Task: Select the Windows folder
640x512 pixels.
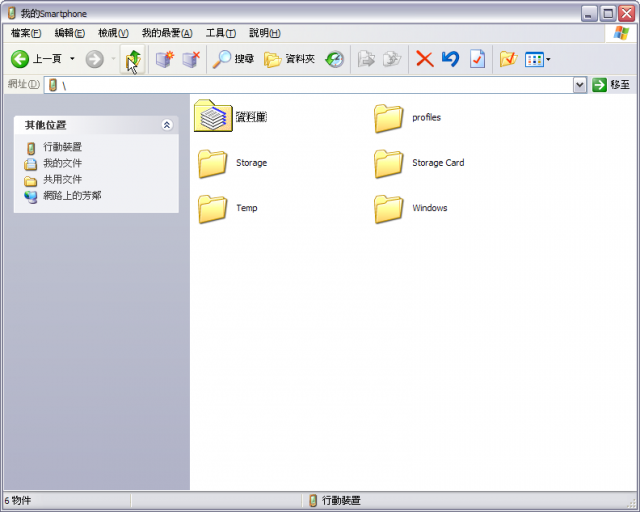Action: click(411, 209)
